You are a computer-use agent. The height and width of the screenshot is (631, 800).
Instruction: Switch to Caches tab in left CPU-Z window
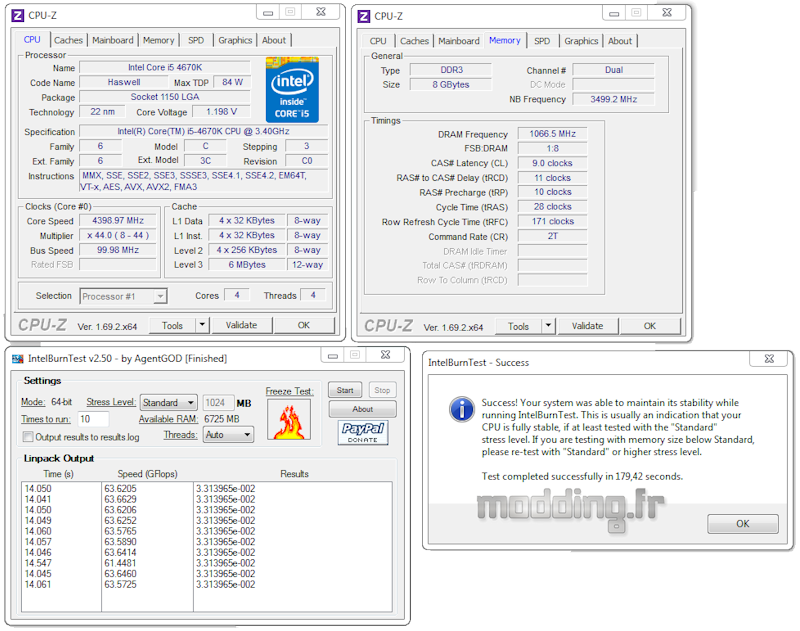68,40
